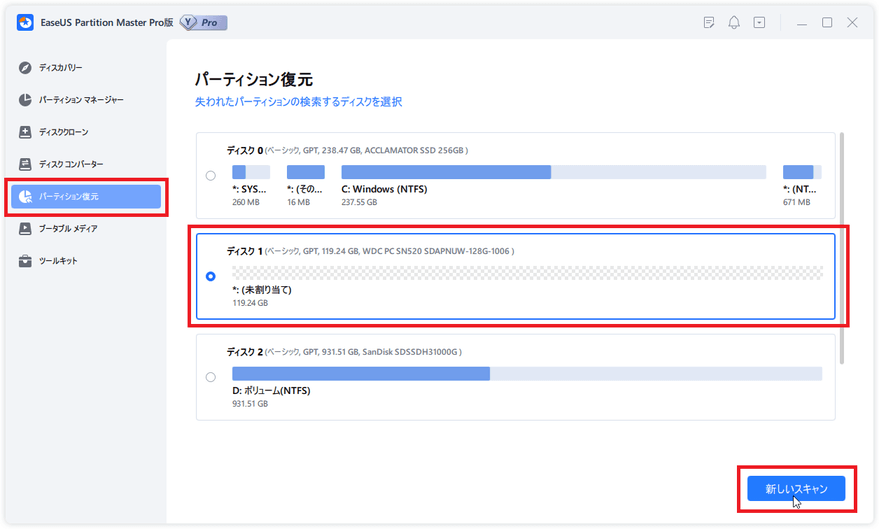Click the C: Windows (NTFS) partition bar

(x=553, y=172)
